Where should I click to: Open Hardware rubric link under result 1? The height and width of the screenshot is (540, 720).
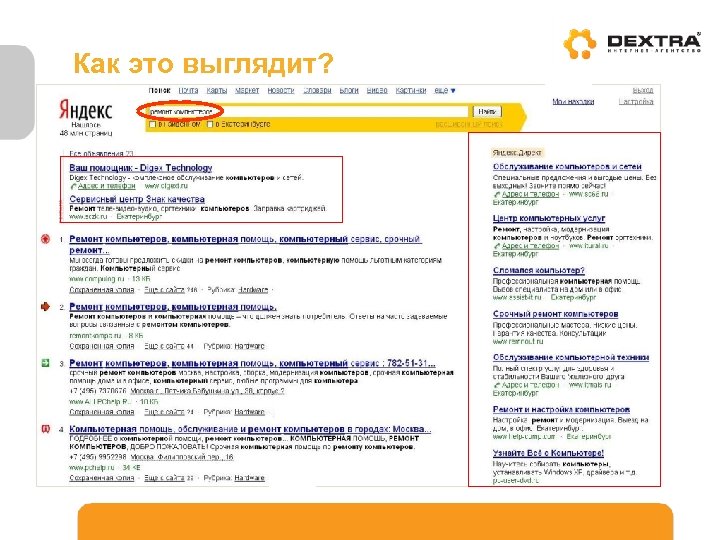tap(253, 290)
